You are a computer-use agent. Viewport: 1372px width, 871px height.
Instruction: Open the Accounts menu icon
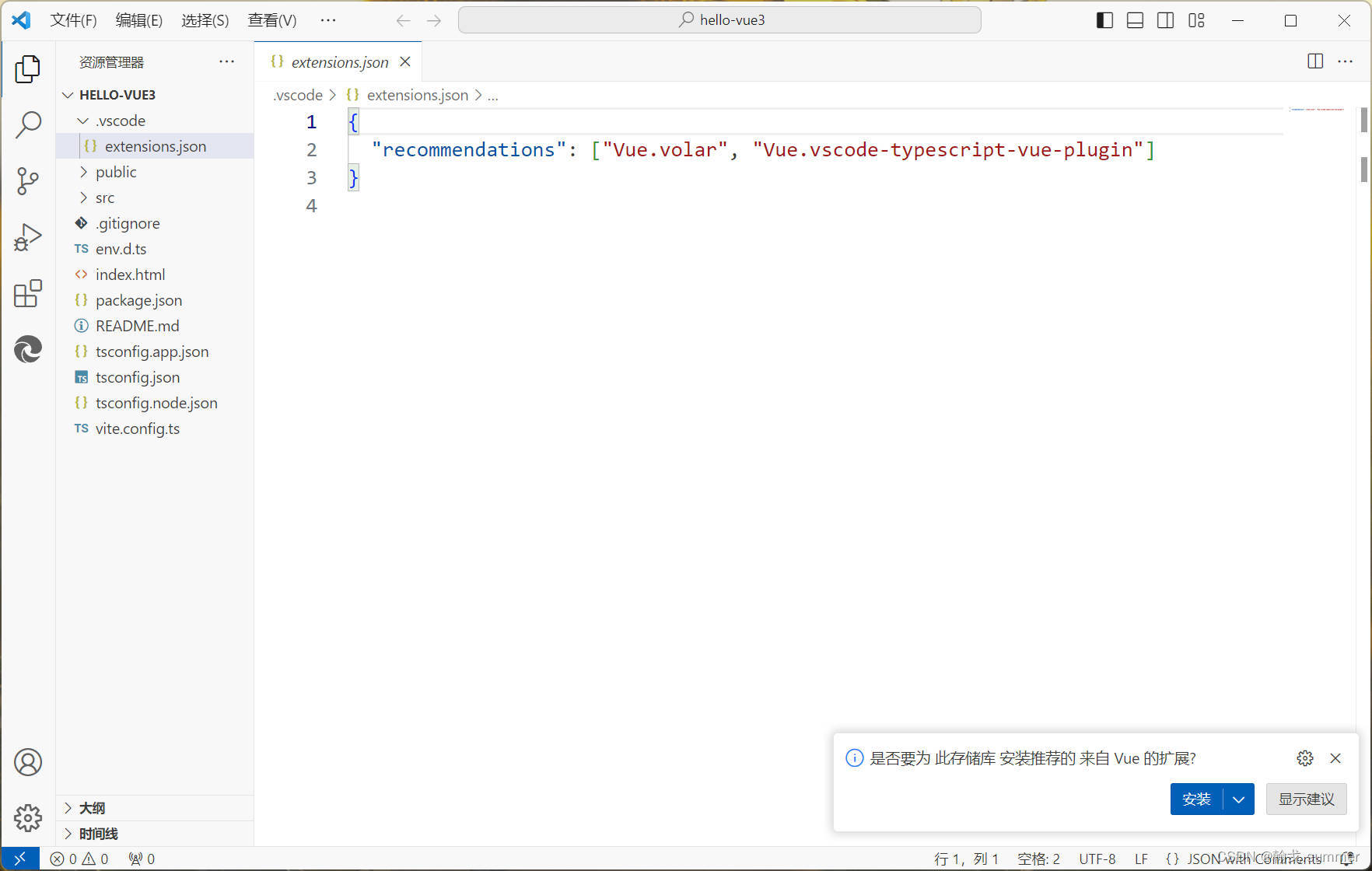[28, 762]
